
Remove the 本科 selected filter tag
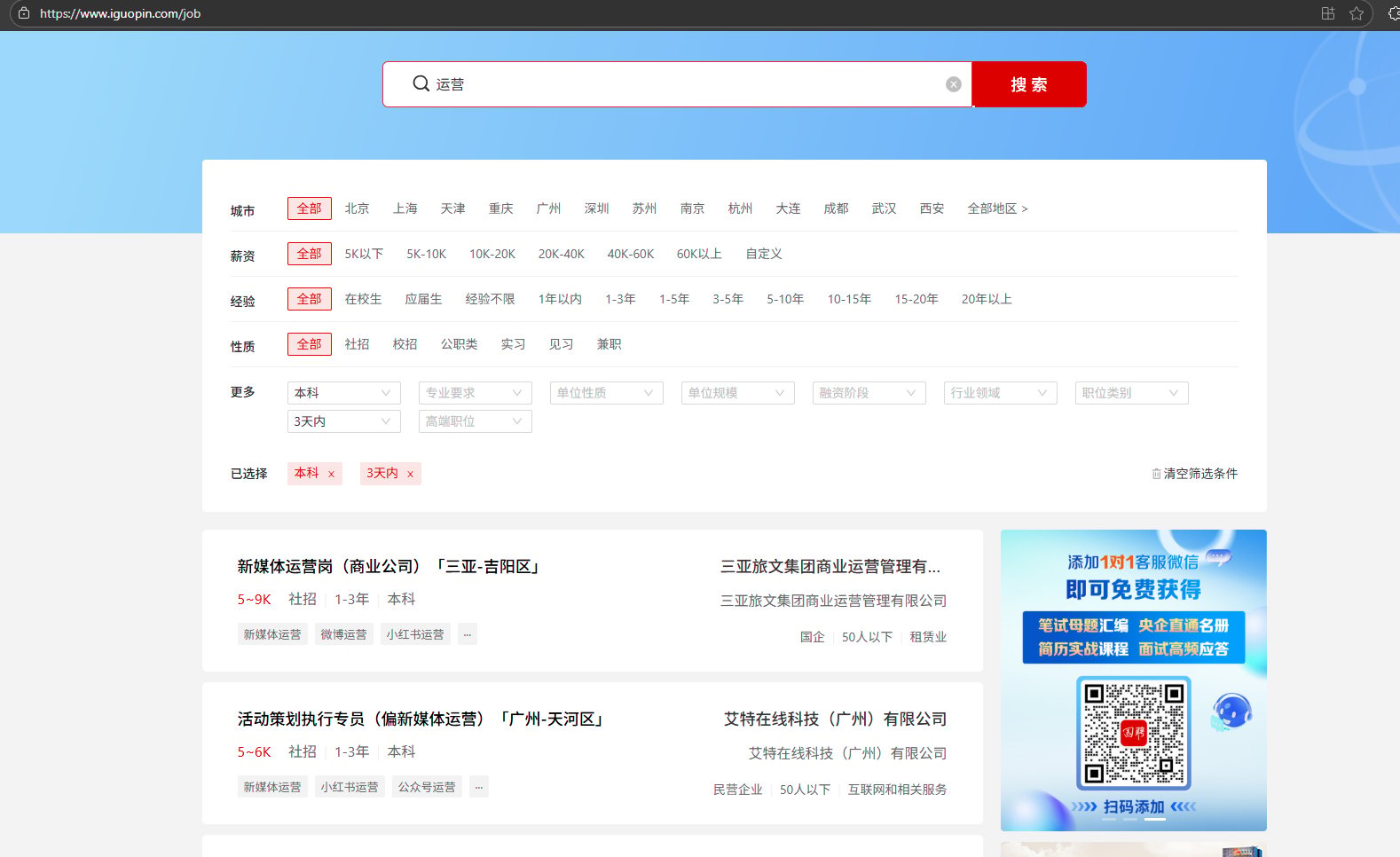pos(331,475)
